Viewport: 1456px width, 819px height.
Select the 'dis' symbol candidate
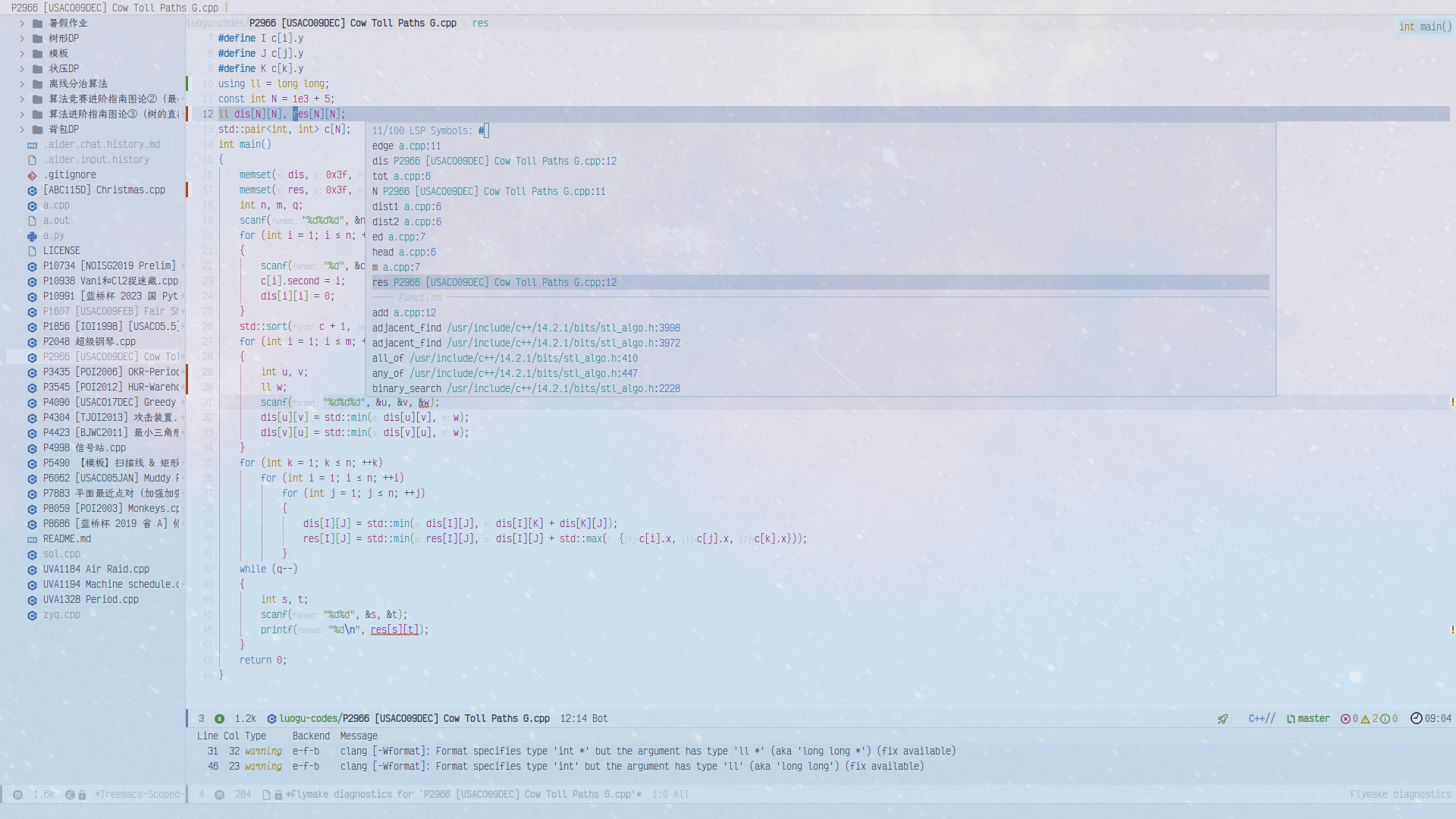pyautogui.click(x=821, y=162)
